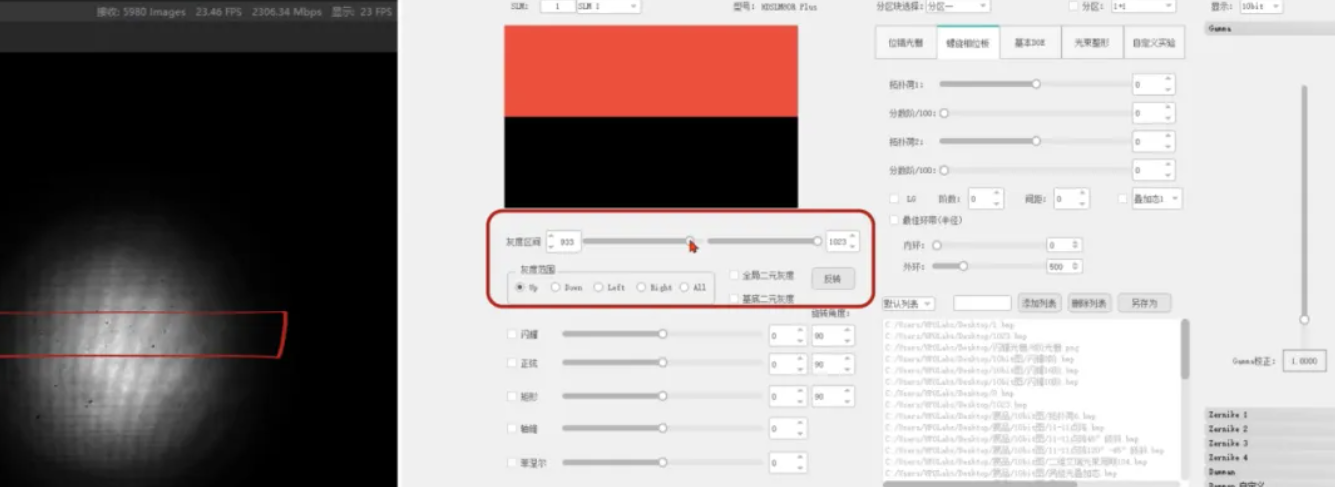Choose the All grayscale range option
The height and width of the screenshot is (487, 1335).
point(684,288)
